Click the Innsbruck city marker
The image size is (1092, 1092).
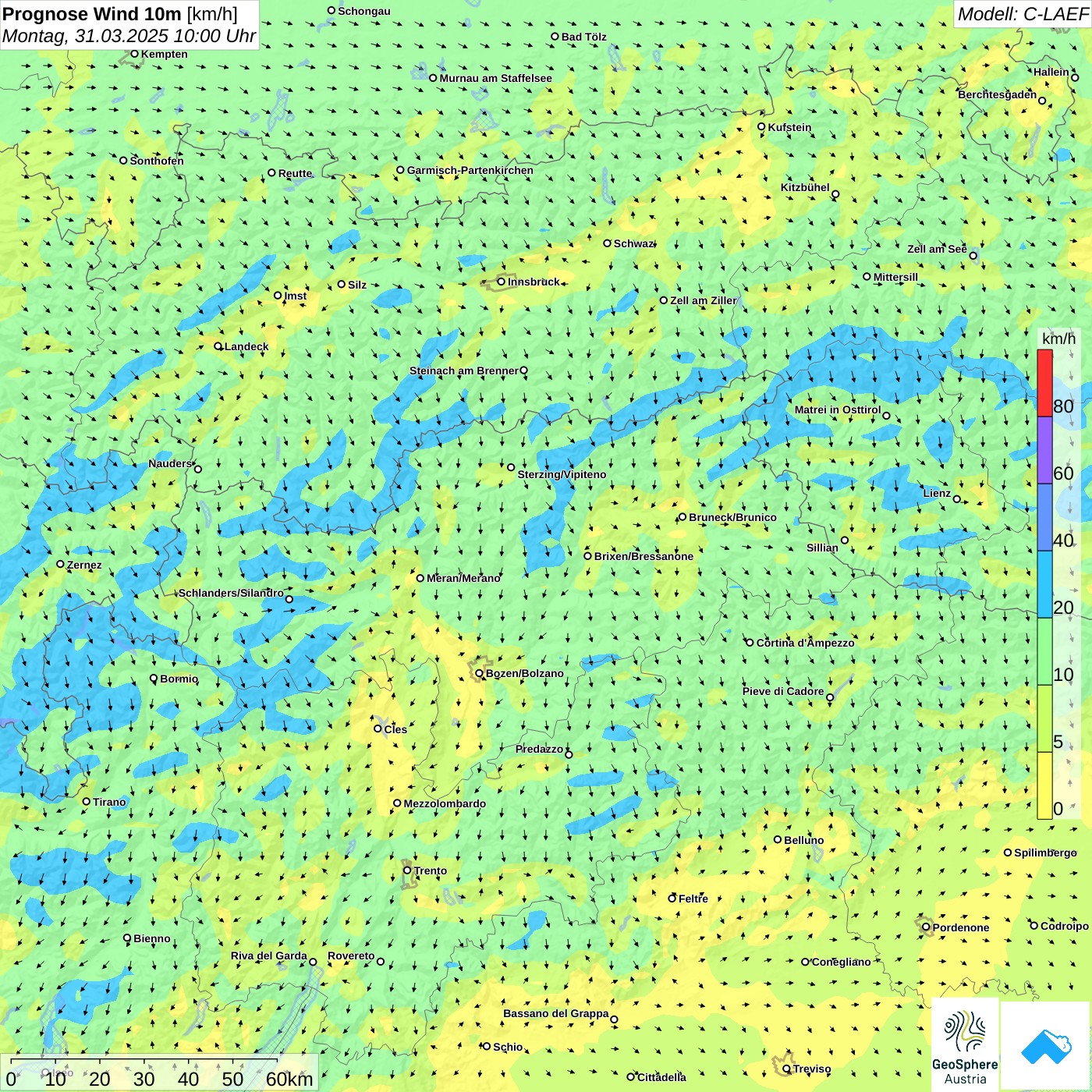tap(502, 282)
